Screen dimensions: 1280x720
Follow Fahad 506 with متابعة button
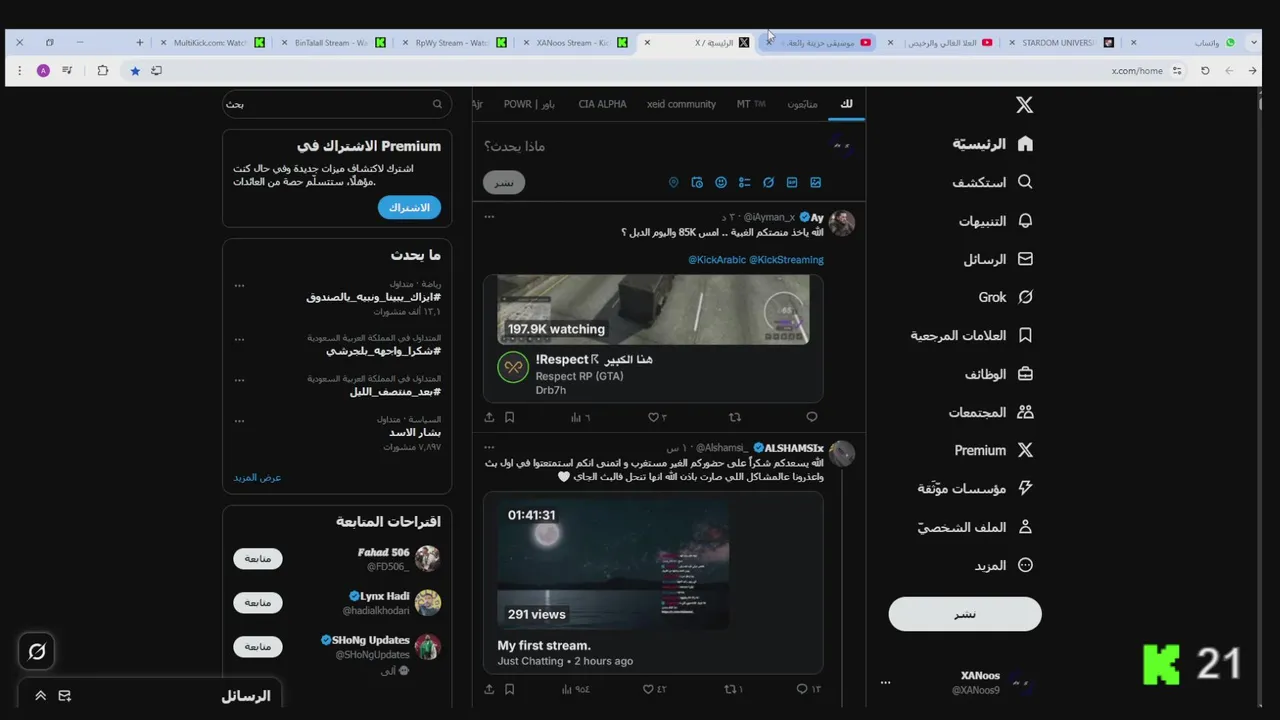point(258,558)
